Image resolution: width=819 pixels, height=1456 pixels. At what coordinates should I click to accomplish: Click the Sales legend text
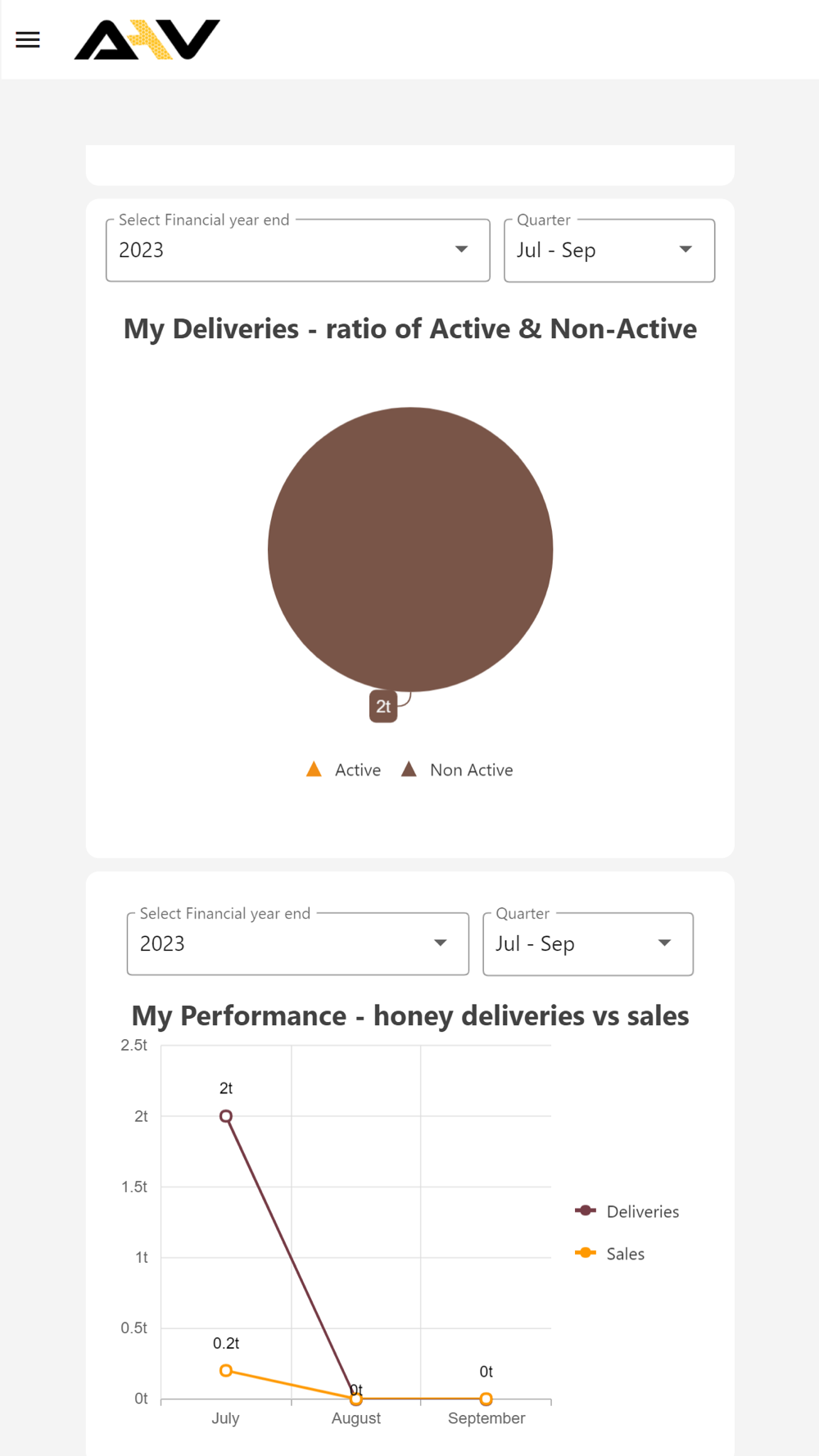[x=626, y=1254]
